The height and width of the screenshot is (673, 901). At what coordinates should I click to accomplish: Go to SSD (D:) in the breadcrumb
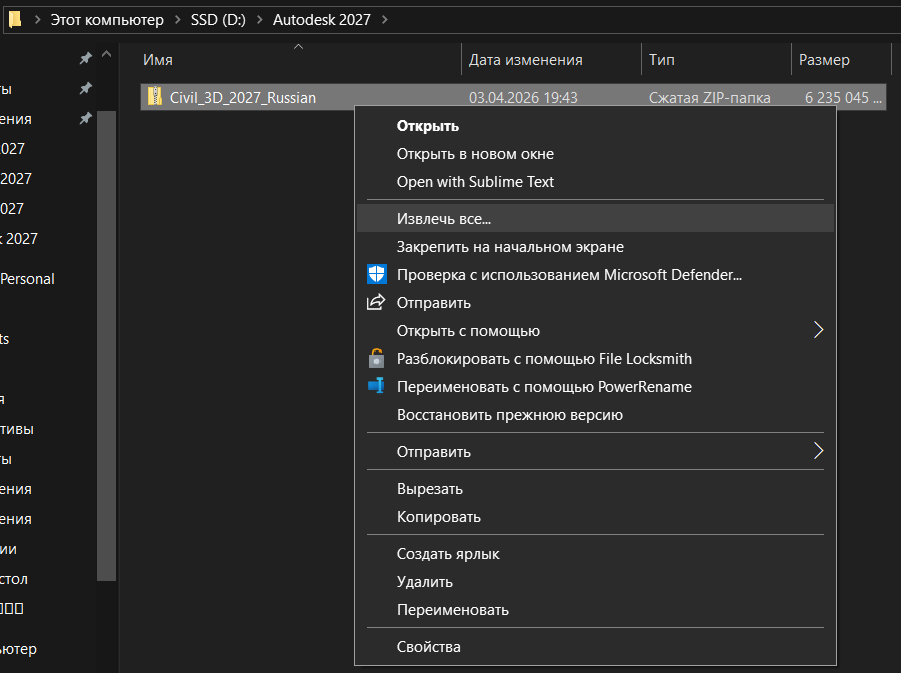point(218,20)
